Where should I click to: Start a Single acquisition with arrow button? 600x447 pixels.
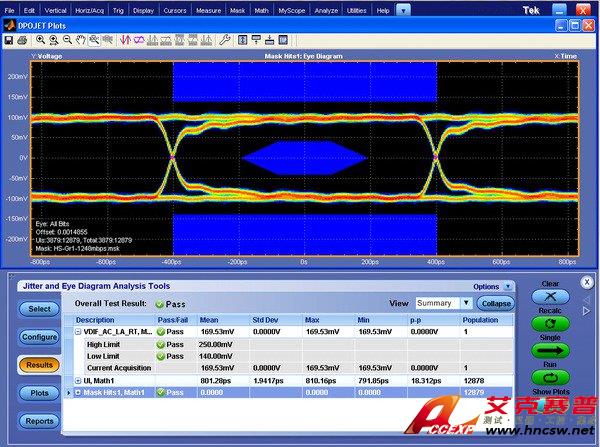point(550,349)
